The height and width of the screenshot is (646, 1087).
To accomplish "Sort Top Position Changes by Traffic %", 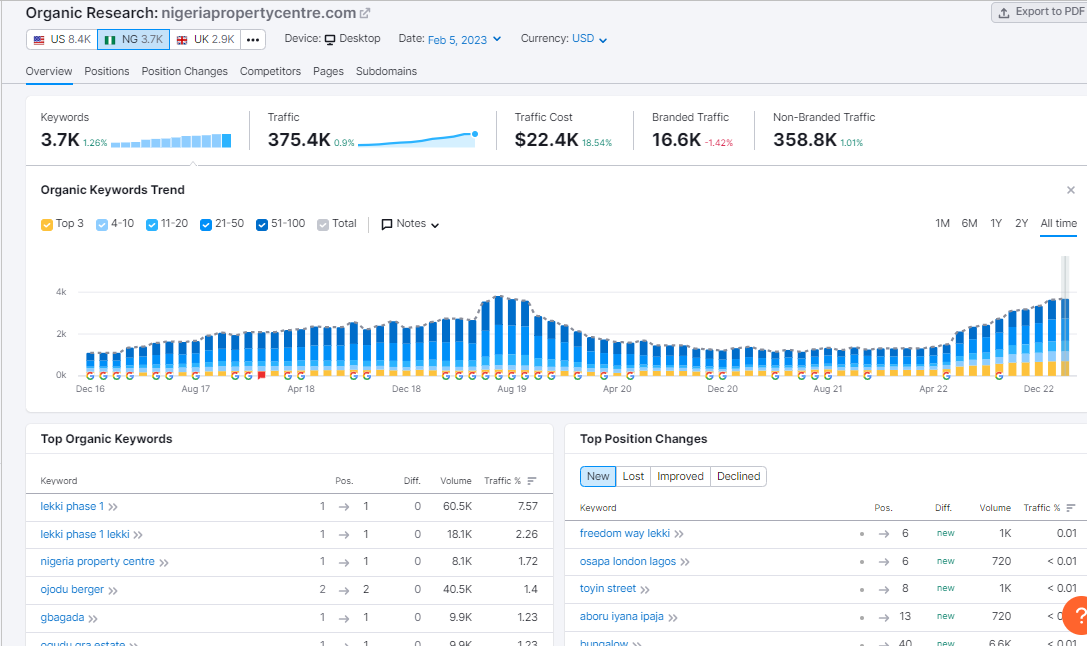I will click(1050, 507).
